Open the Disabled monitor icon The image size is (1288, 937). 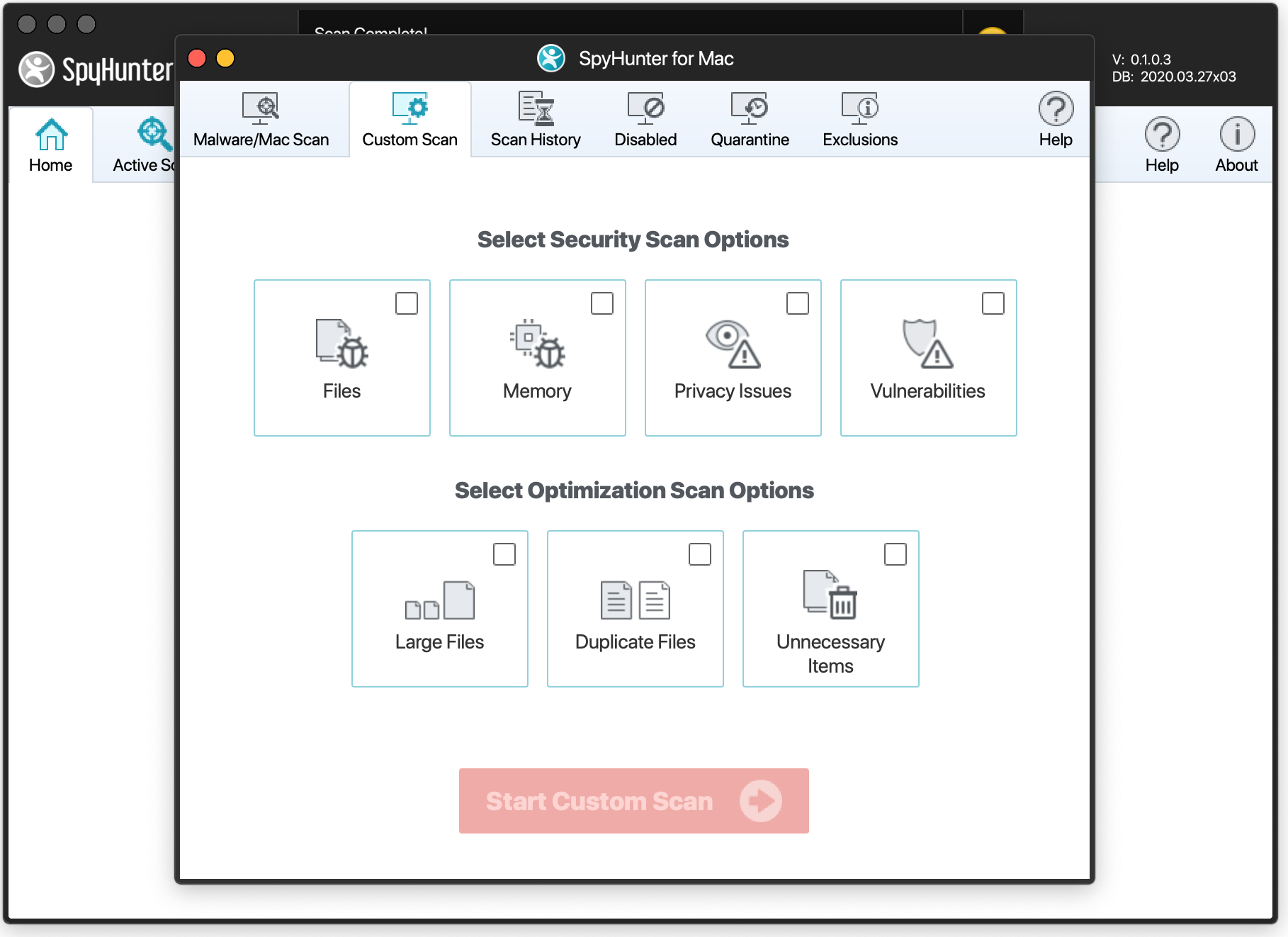pyautogui.click(x=645, y=108)
